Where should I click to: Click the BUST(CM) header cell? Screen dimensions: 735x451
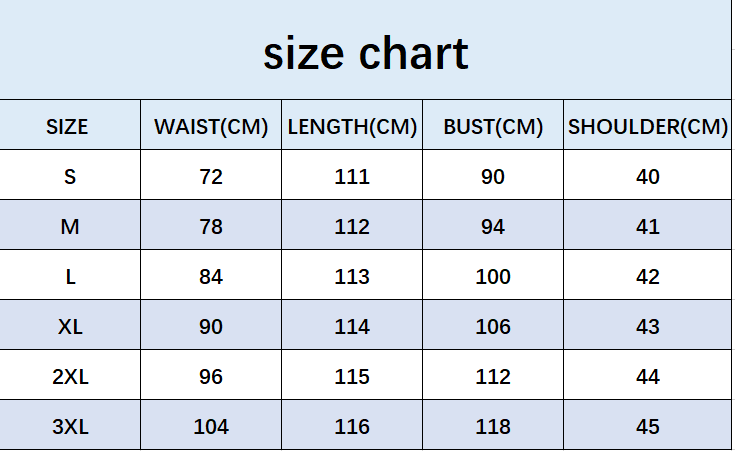pyautogui.click(x=493, y=127)
